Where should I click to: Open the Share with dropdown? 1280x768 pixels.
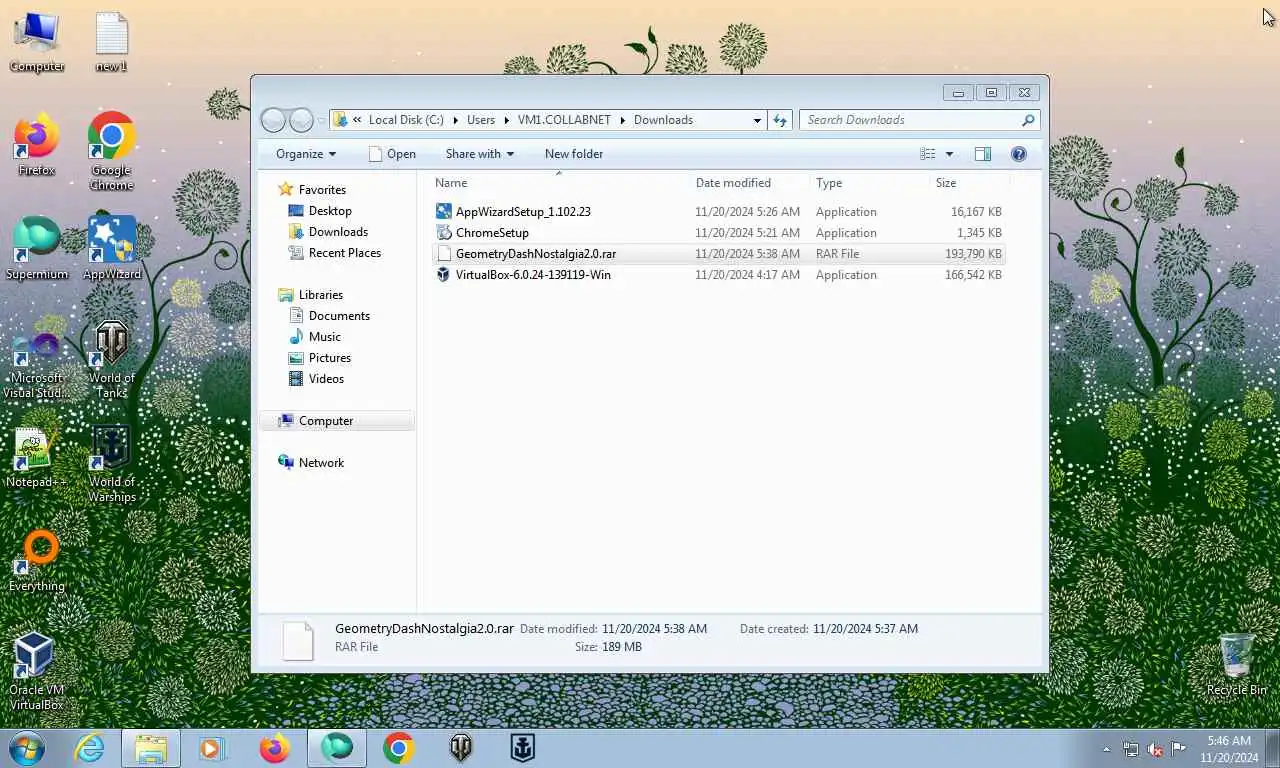point(479,154)
